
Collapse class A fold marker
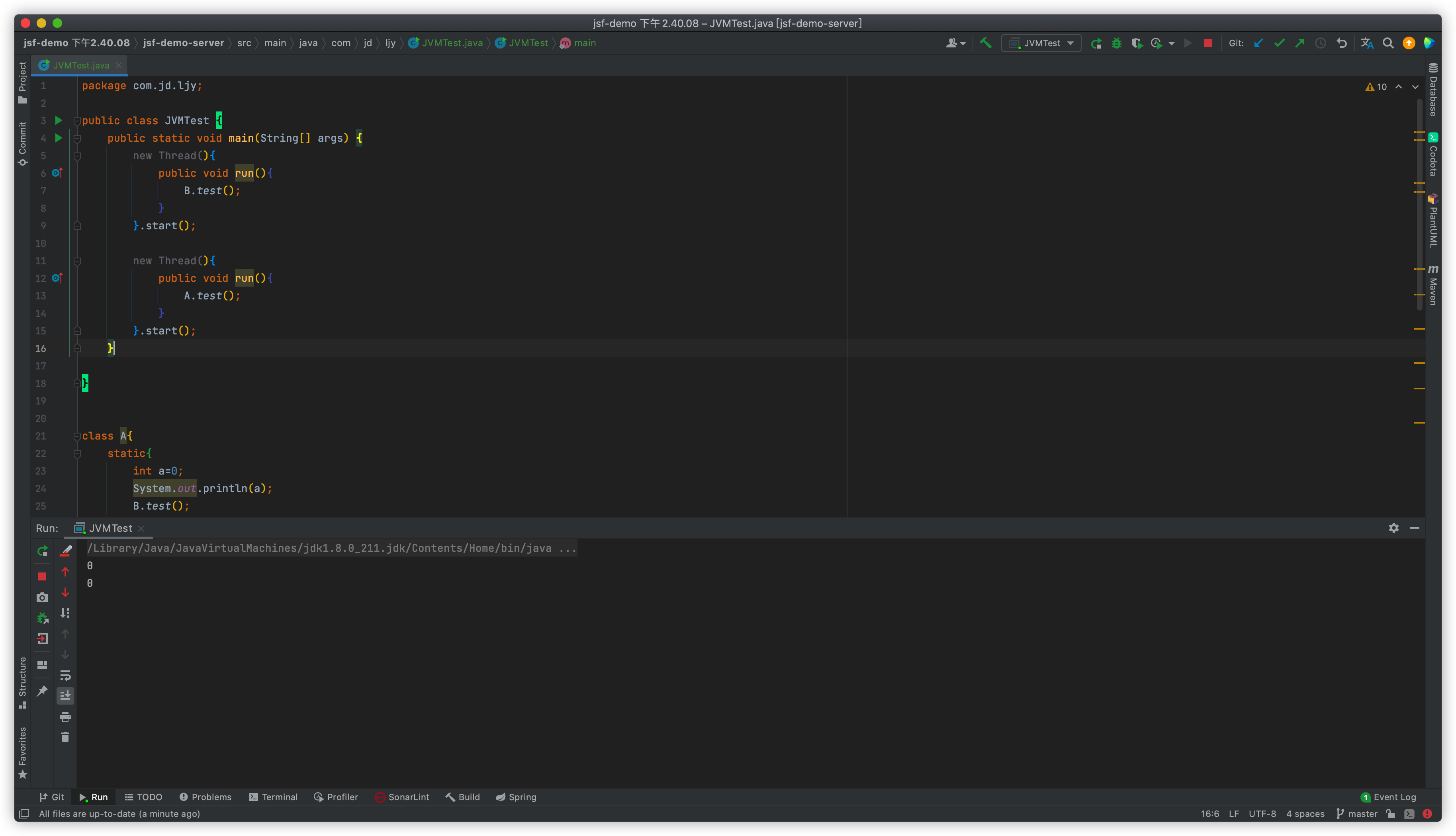(x=77, y=436)
